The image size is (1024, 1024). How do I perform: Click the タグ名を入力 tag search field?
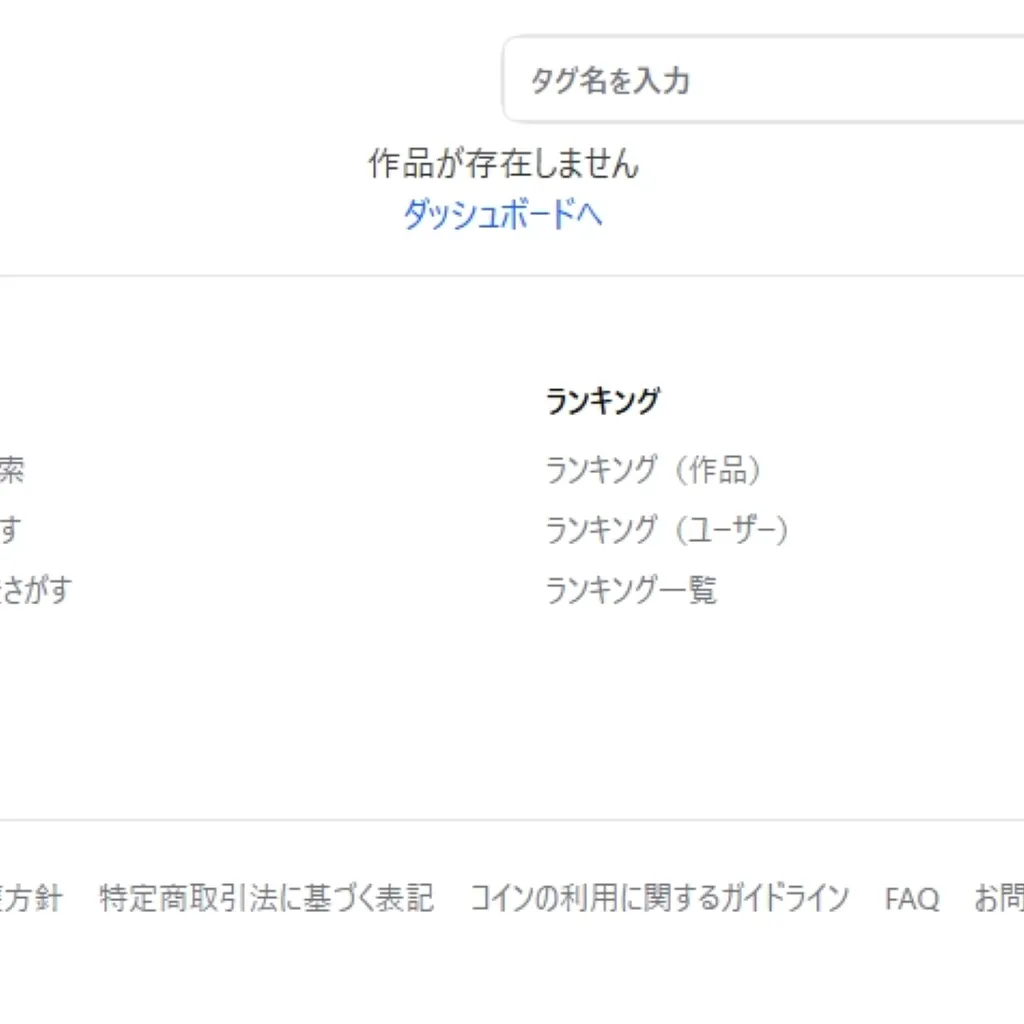(x=760, y=80)
